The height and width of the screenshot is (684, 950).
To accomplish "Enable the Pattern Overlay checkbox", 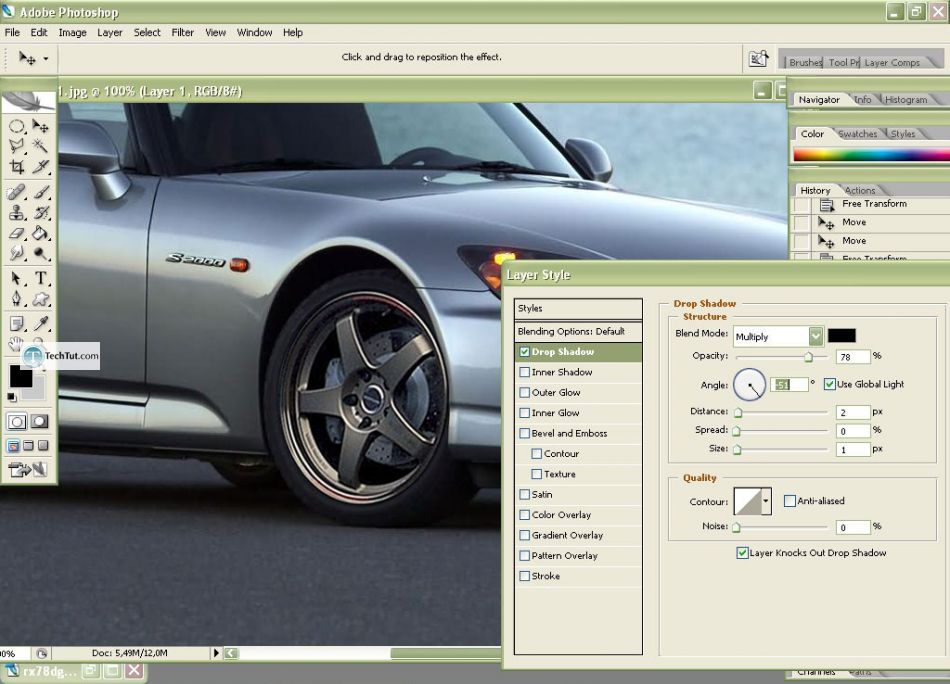I will coord(525,556).
